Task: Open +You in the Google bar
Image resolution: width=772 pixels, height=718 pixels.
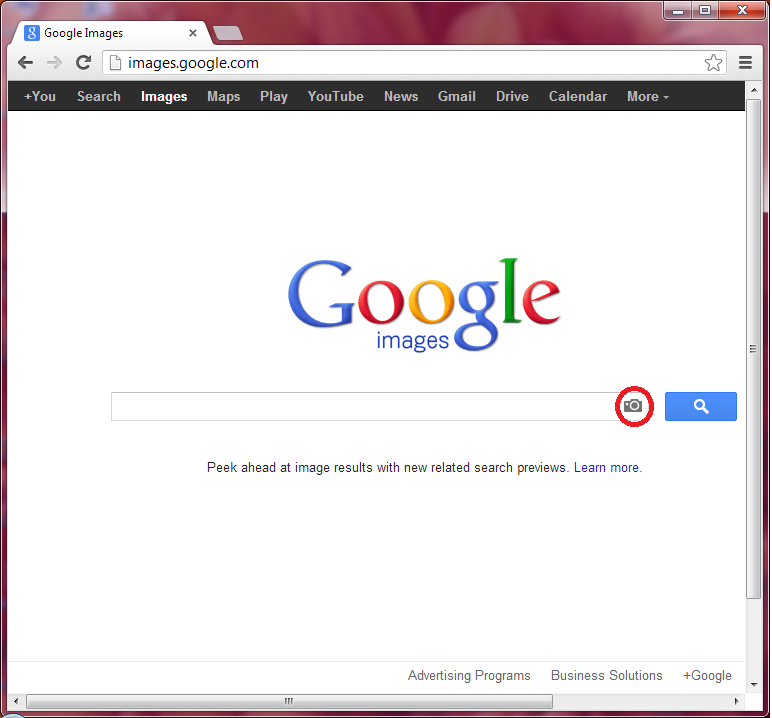Action: (40, 97)
